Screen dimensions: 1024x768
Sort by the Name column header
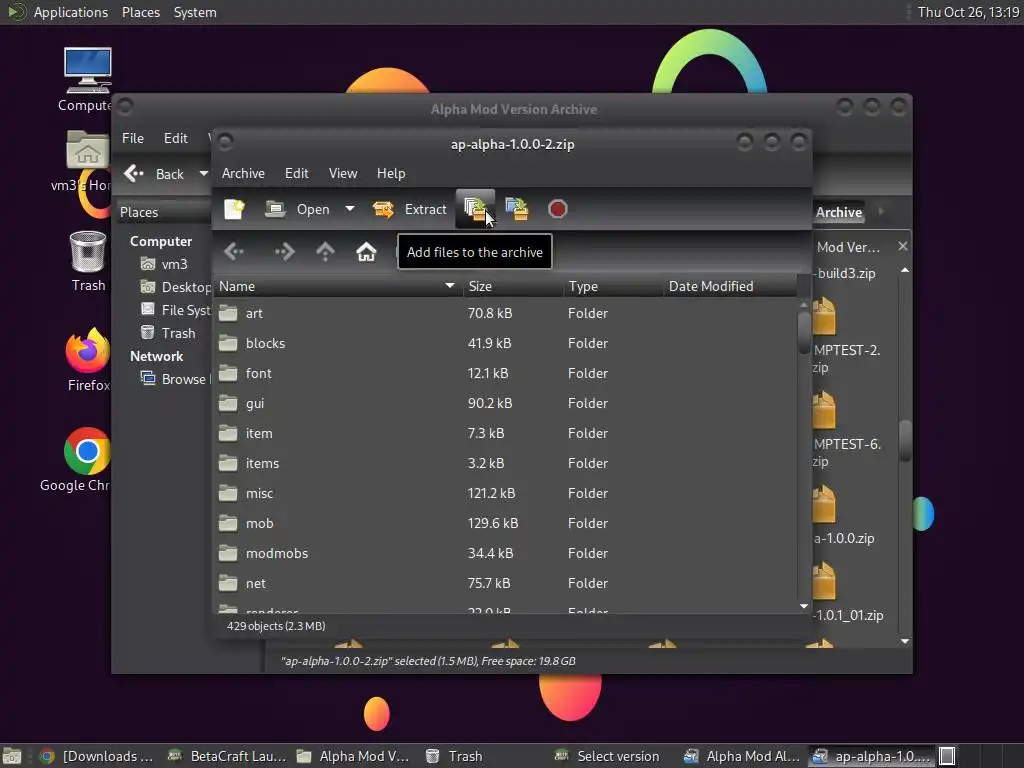[338, 286]
